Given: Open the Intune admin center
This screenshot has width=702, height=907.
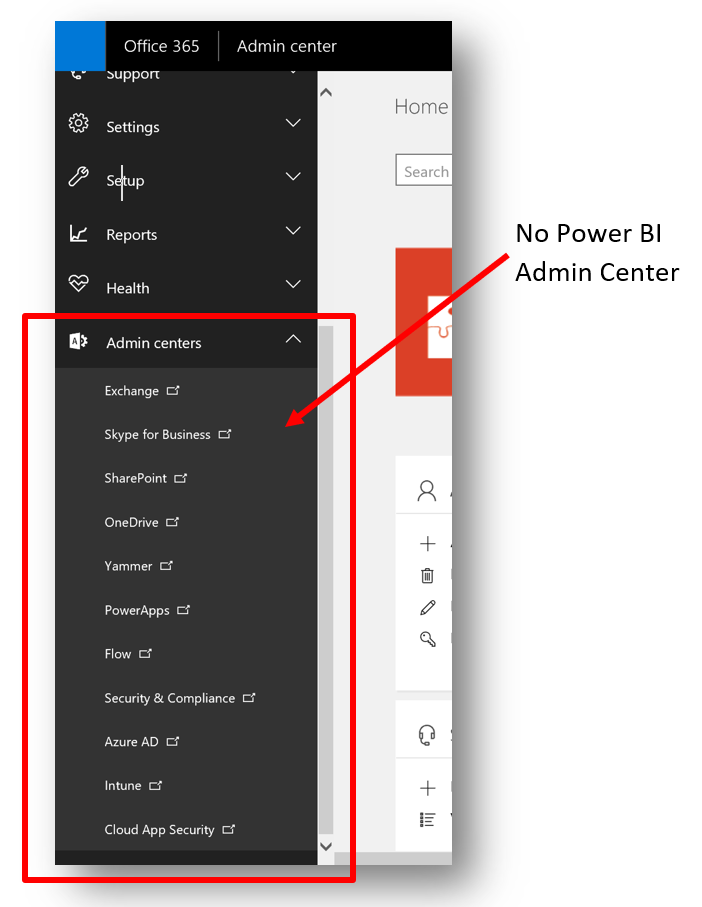Looking at the screenshot, I should [123, 786].
